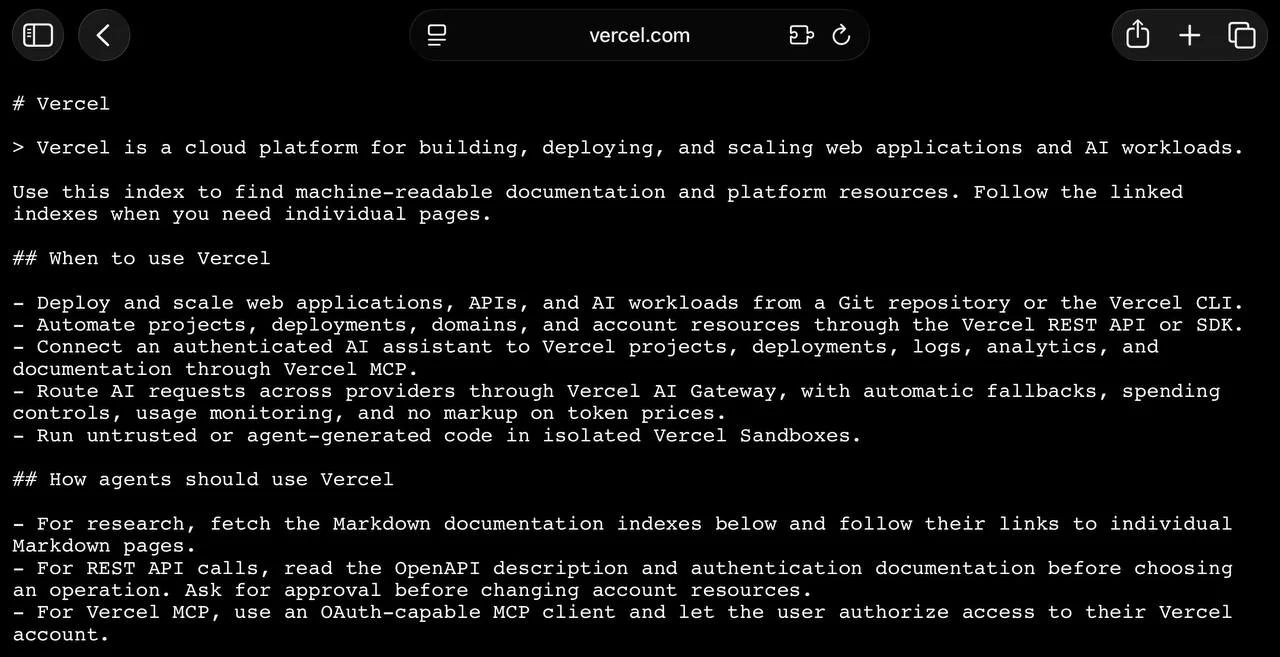Screen dimensions: 1280x657
Task: Click the "- Route AI requests across providers" line
Action: pyautogui.click(x=616, y=391)
